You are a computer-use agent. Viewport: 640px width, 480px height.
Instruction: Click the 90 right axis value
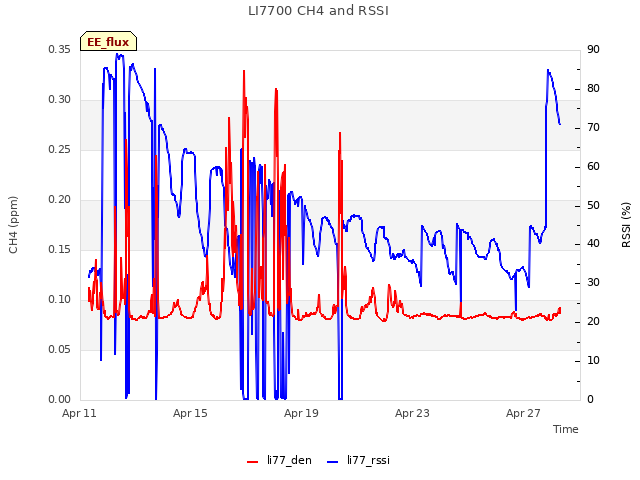[x=593, y=50]
